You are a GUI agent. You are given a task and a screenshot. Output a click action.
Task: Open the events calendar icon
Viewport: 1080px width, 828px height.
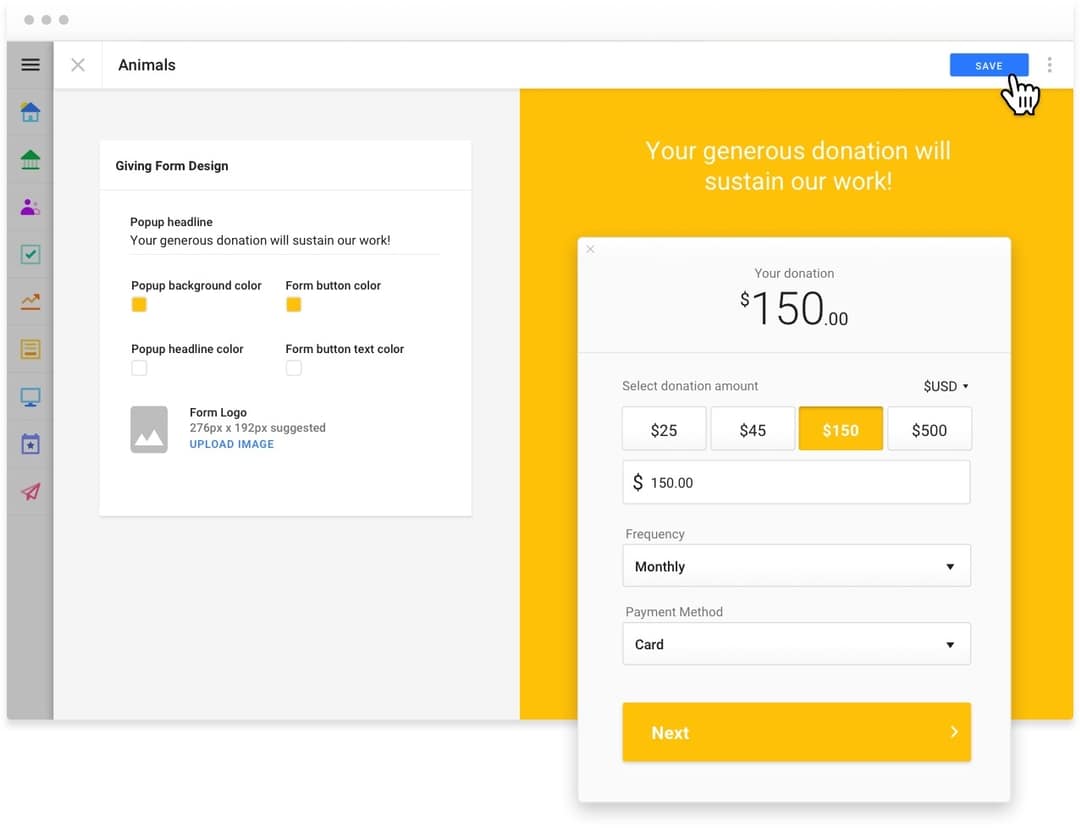30,444
